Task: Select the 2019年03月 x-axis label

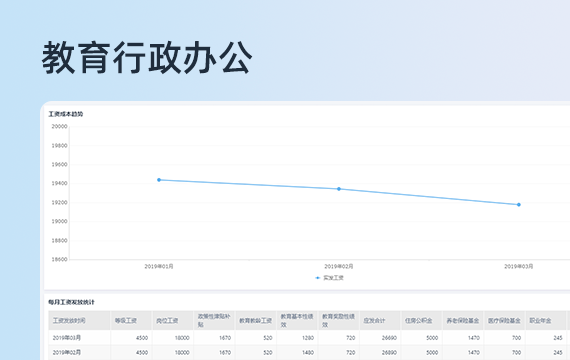Action: tap(519, 267)
